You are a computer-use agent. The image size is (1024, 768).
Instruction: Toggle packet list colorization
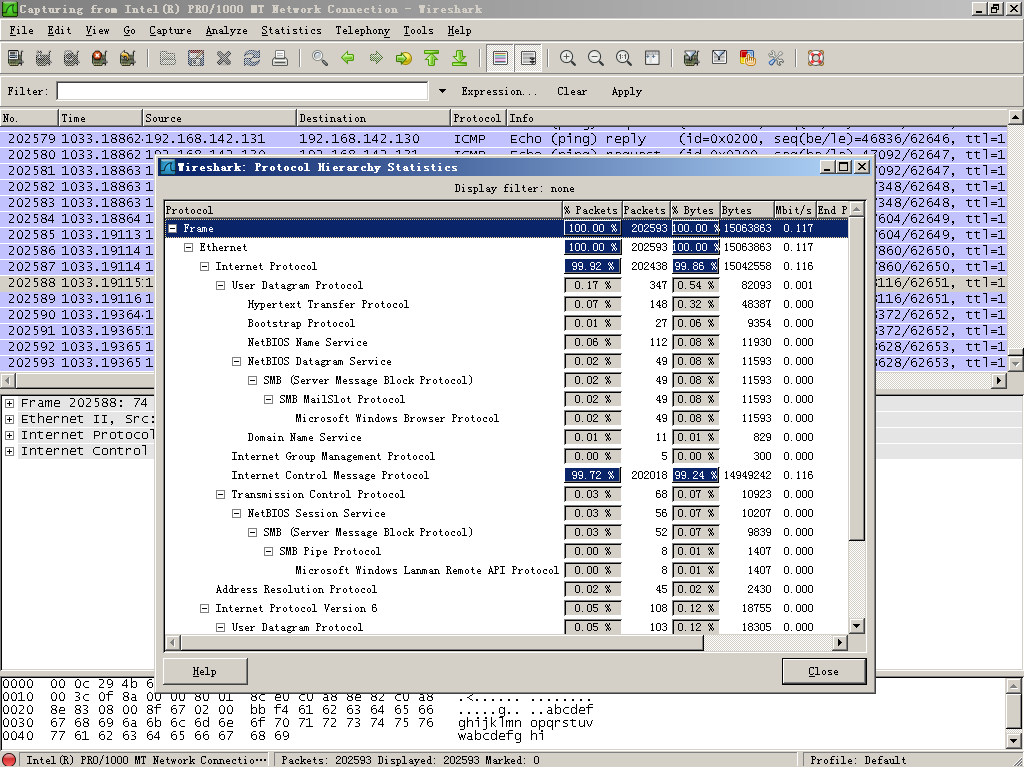pos(500,58)
